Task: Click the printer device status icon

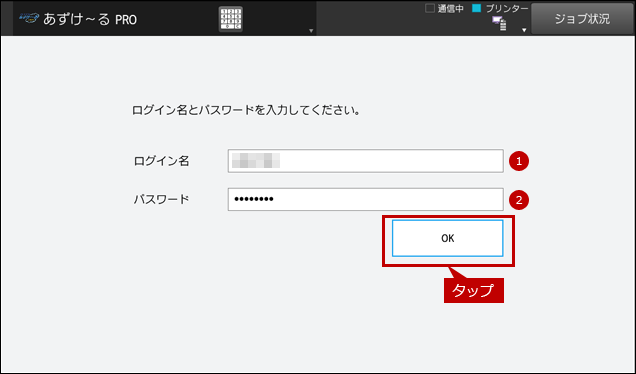Action: 499,24
